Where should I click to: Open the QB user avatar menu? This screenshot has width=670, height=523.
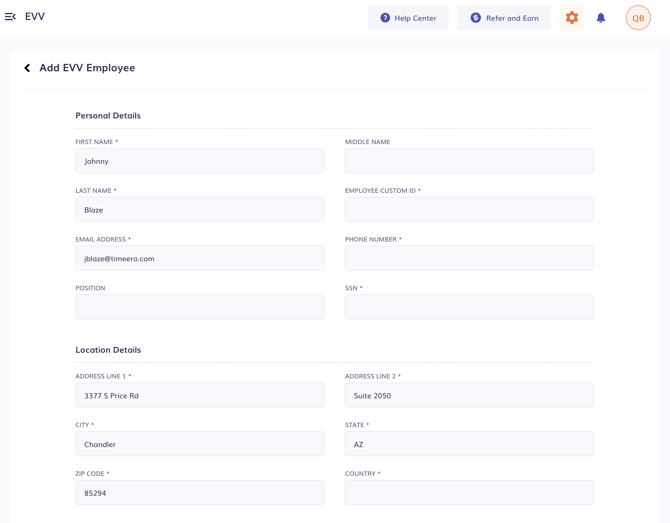[638, 18]
